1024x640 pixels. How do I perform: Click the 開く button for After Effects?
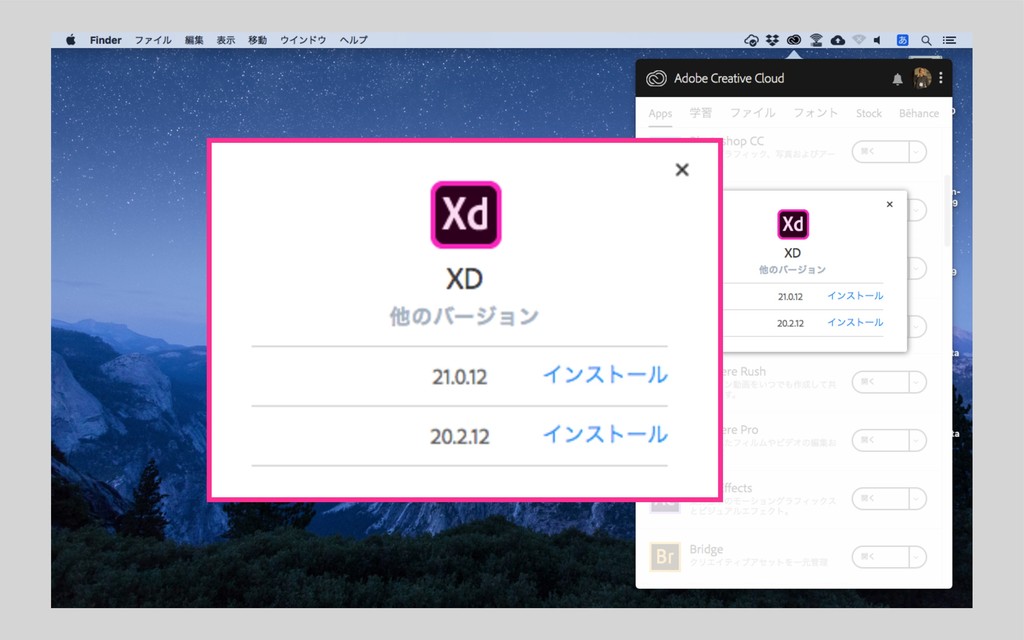pos(880,499)
